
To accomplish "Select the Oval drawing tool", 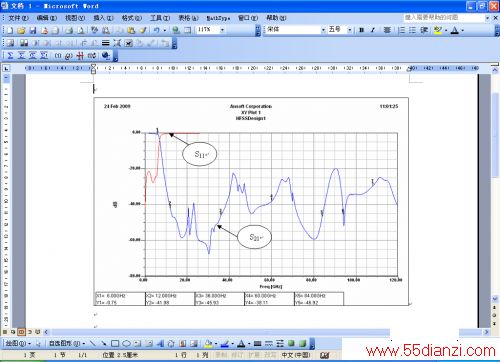I will (x=126, y=343).
